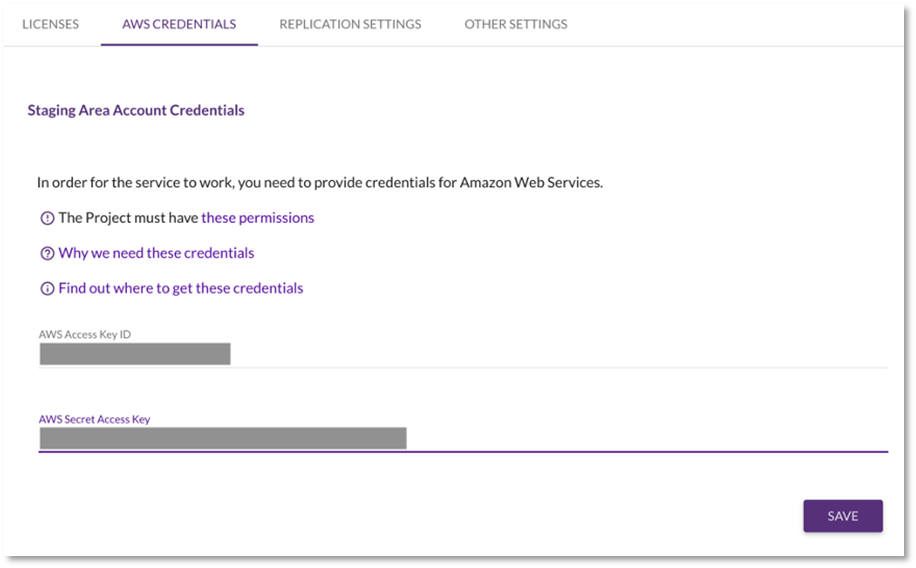
Task: Go to the OTHER SETTINGS tab
Action: tap(516, 24)
